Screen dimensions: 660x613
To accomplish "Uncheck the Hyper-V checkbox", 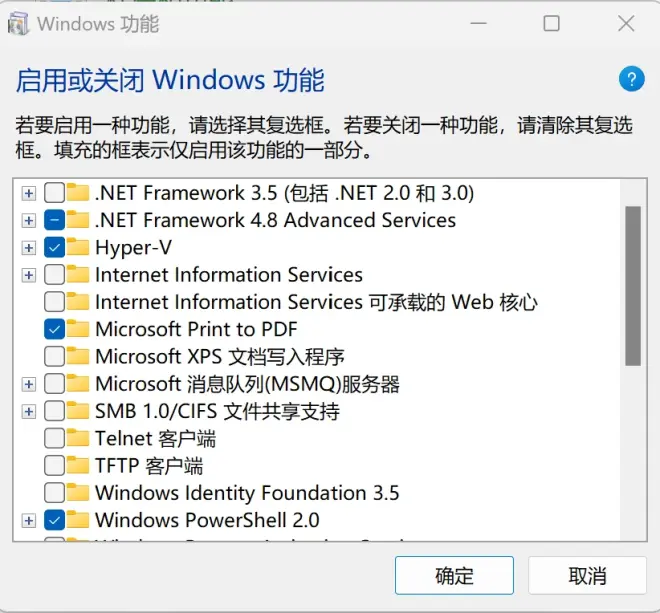I will click(x=54, y=248).
